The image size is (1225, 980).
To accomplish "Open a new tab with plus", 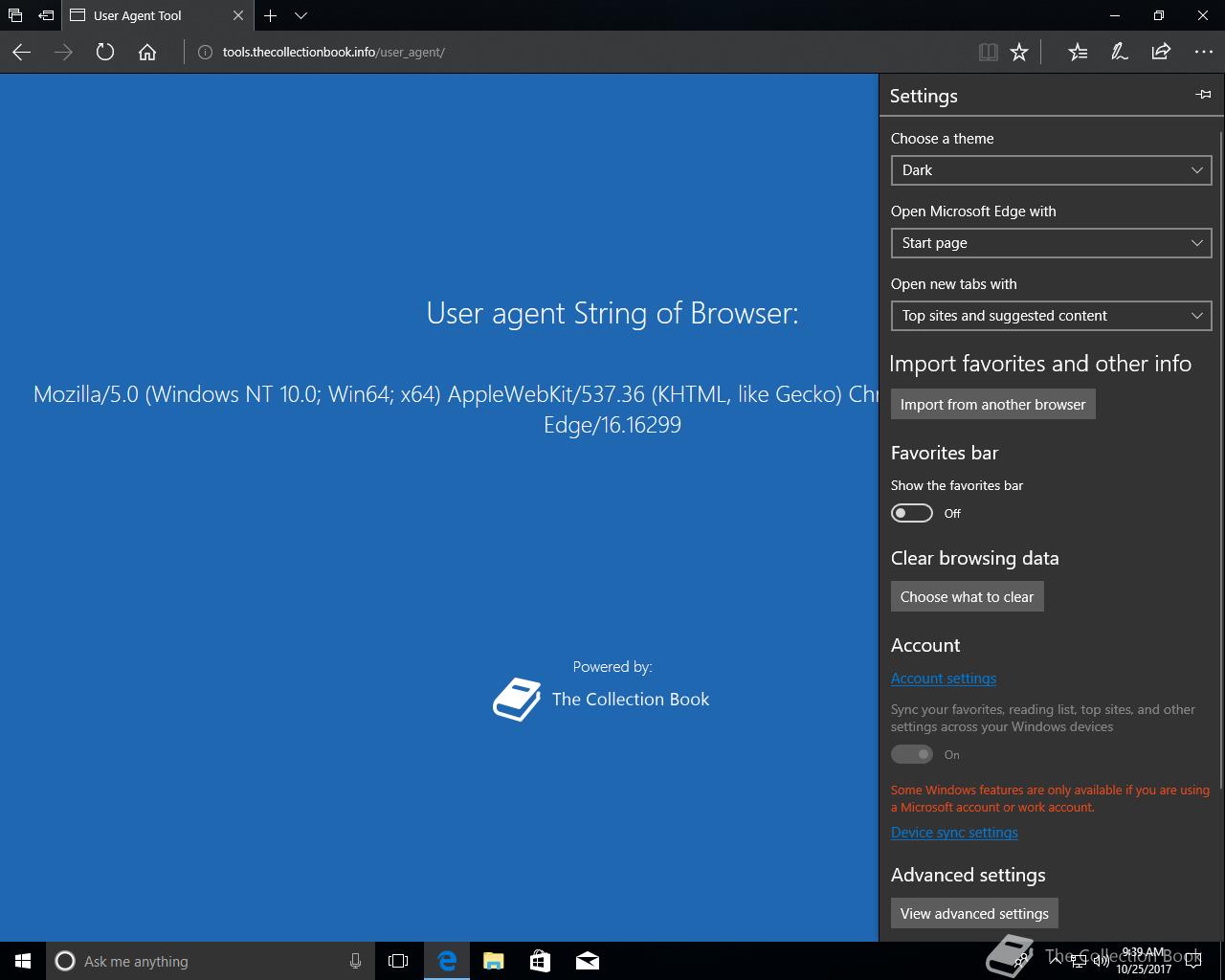I will pyautogui.click(x=271, y=15).
